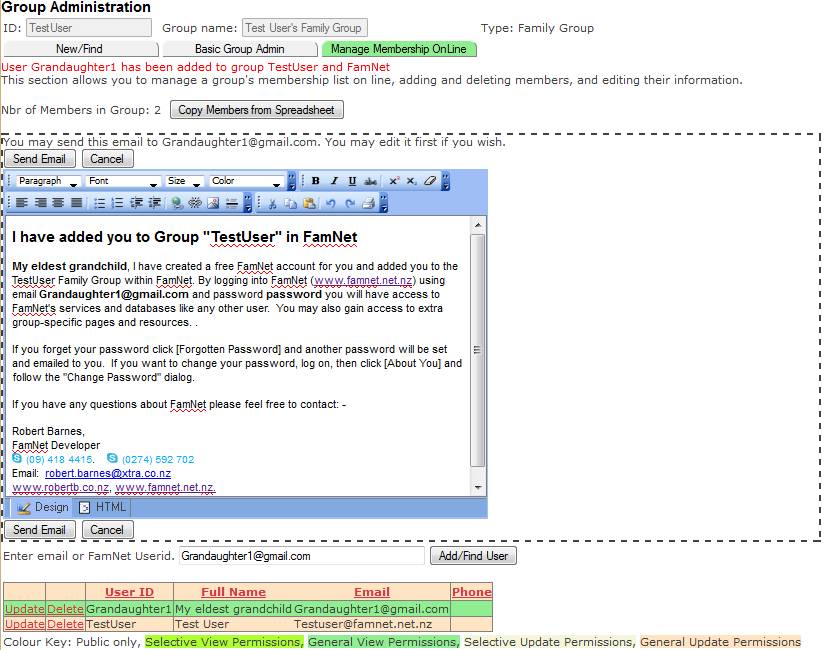
Task: Switch the editor to Design view
Action: pos(43,507)
